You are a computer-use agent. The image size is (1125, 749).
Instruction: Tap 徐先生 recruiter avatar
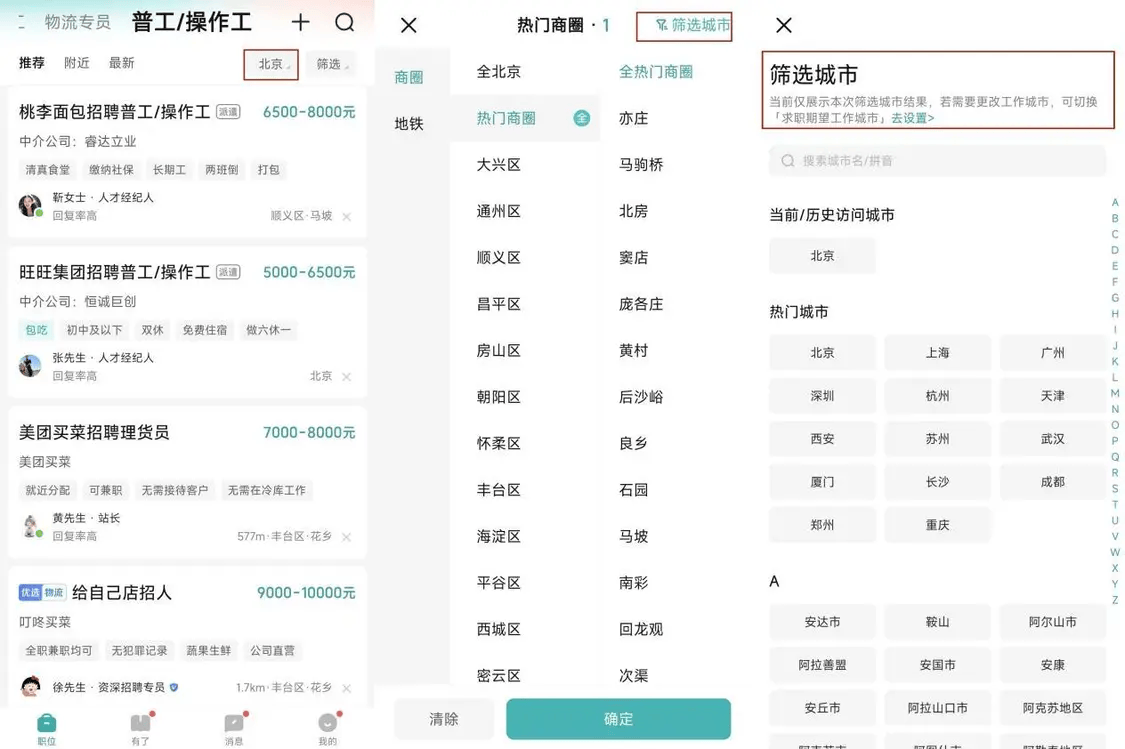[30, 687]
